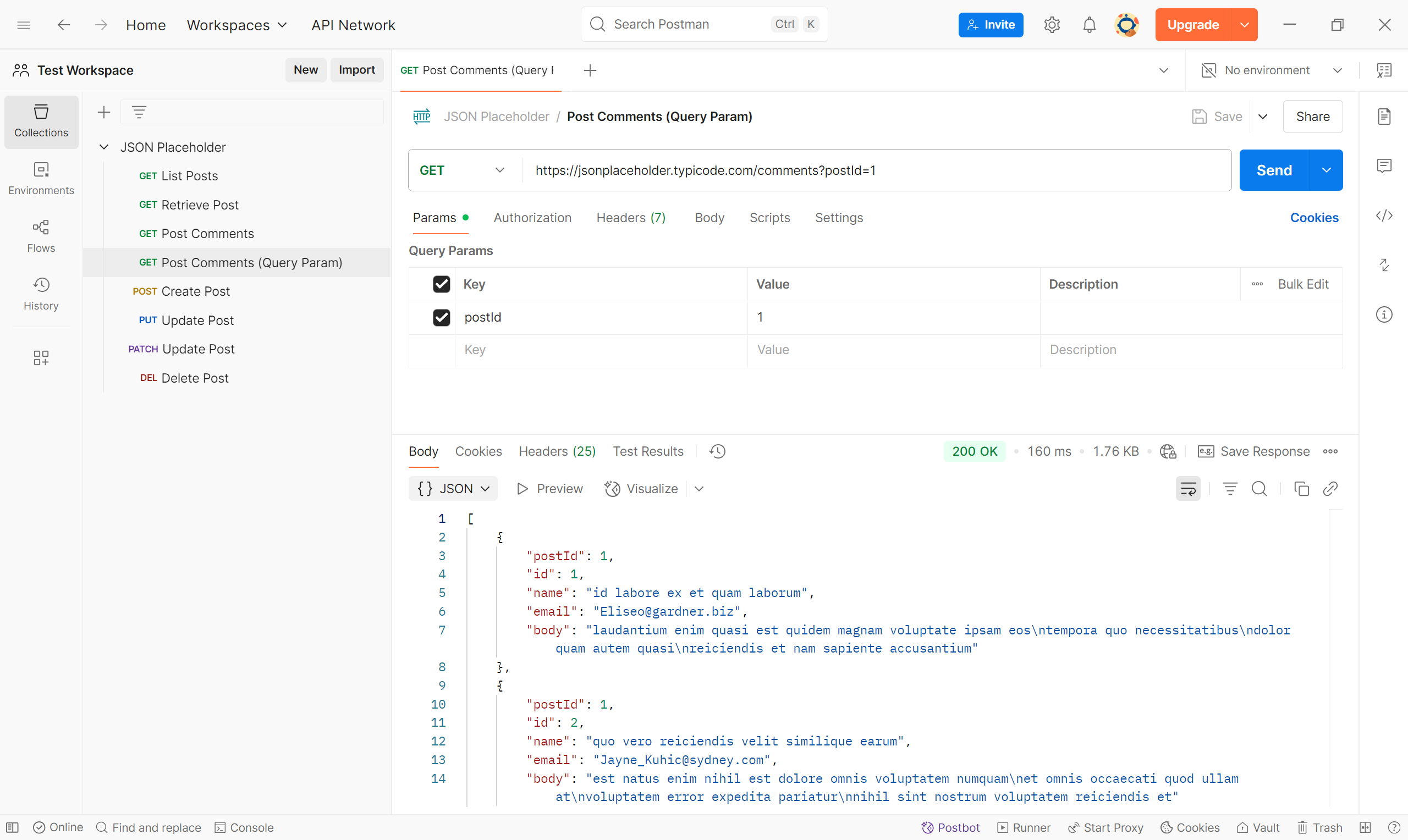Viewport: 1408px width, 840px height.
Task: Open the JSON format dropdown
Action: (x=453, y=489)
